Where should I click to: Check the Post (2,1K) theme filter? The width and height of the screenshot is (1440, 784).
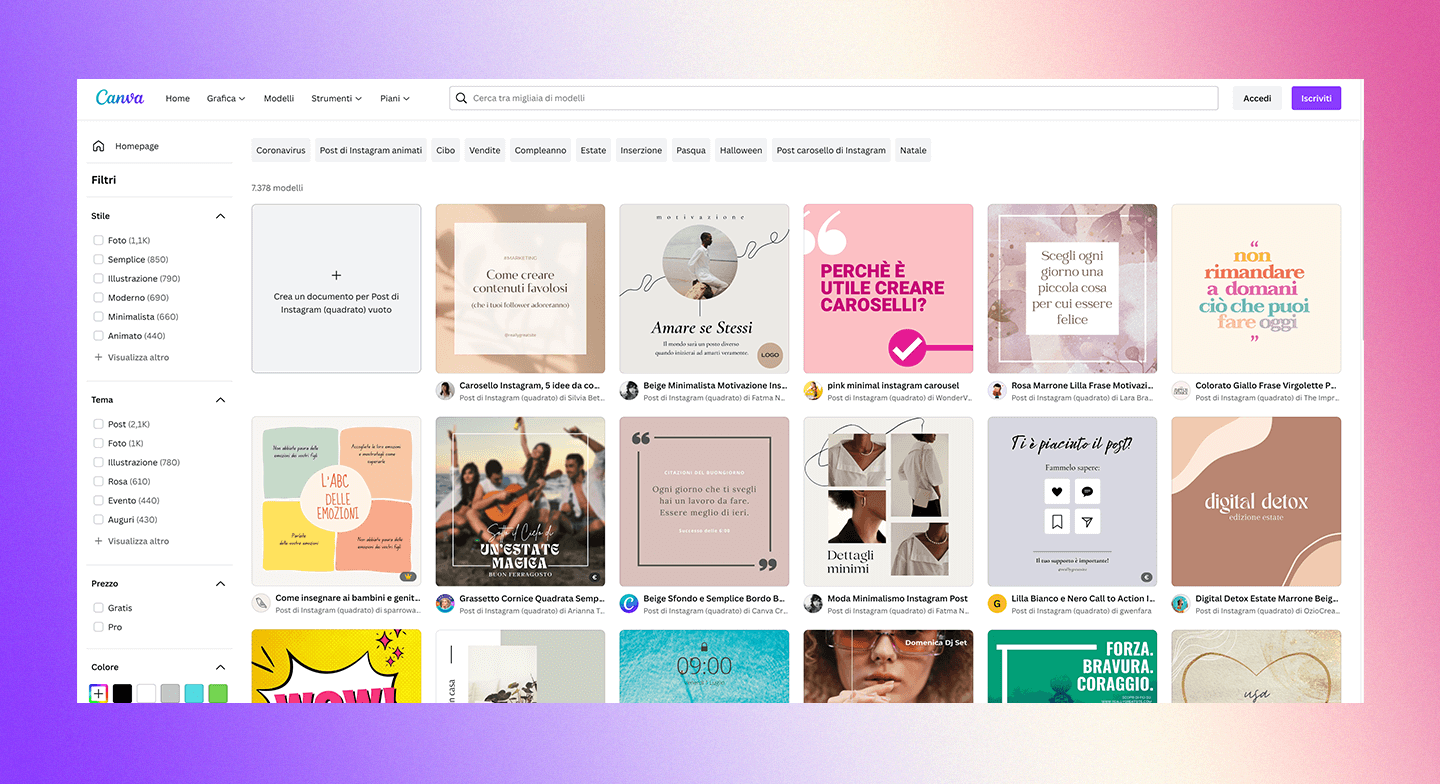coord(98,424)
